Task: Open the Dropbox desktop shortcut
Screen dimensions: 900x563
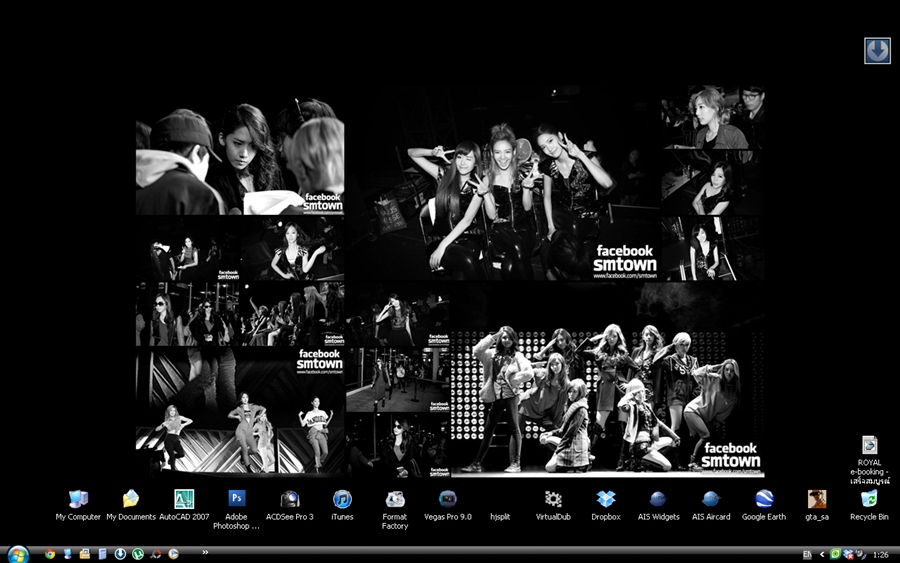Action: (606, 505)
